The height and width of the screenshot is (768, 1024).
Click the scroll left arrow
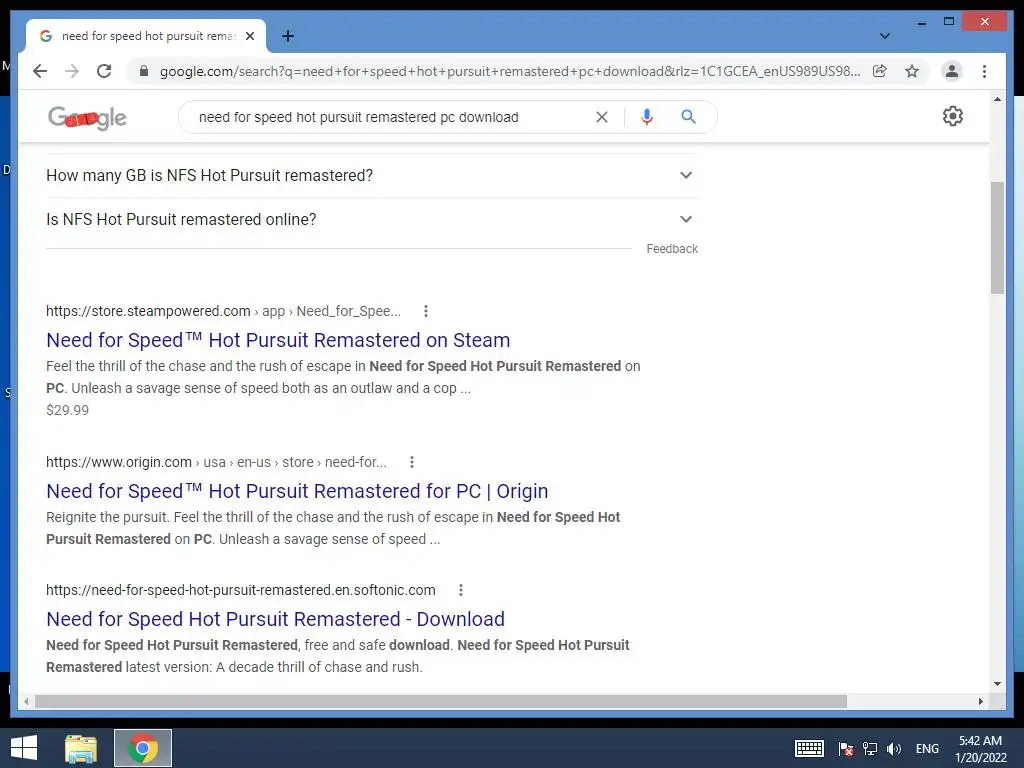click(x=26, y=701)
